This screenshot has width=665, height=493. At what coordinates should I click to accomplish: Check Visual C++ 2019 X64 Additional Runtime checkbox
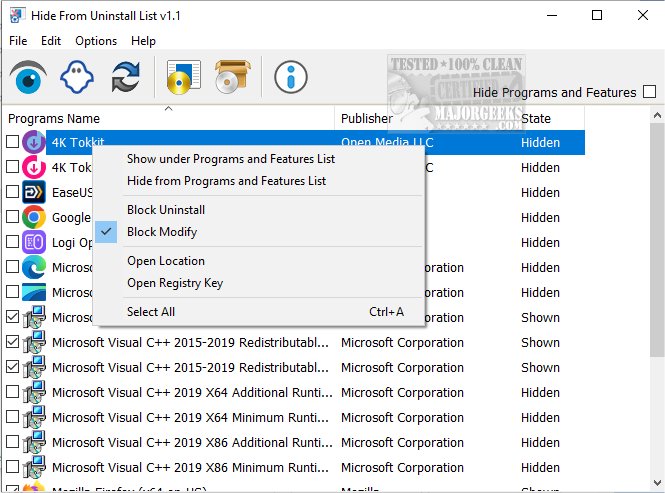click(x=13, y=392)
